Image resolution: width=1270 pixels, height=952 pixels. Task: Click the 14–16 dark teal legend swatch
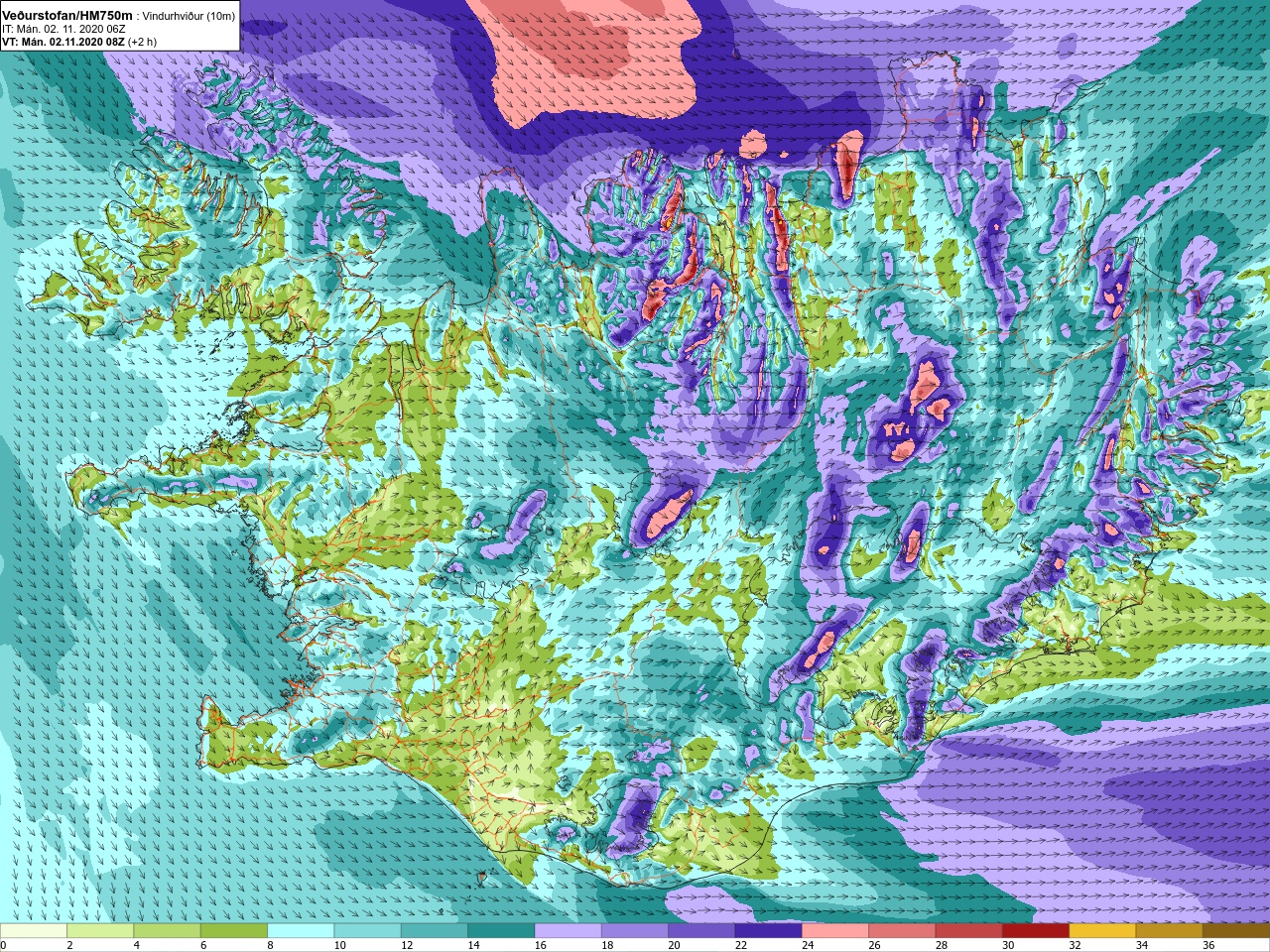tap(501, 931)
